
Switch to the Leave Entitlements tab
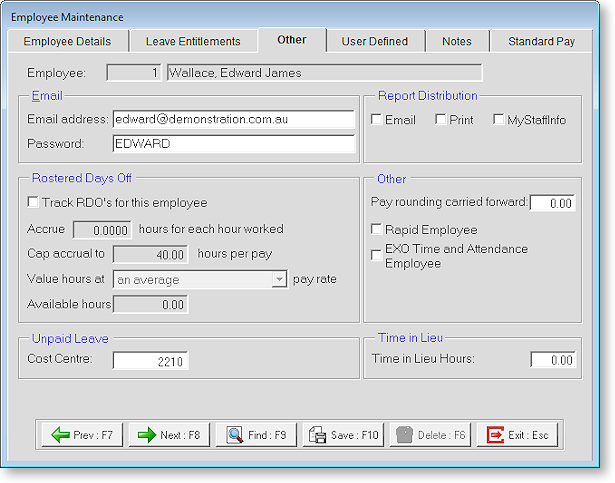[x=193, y=41]
